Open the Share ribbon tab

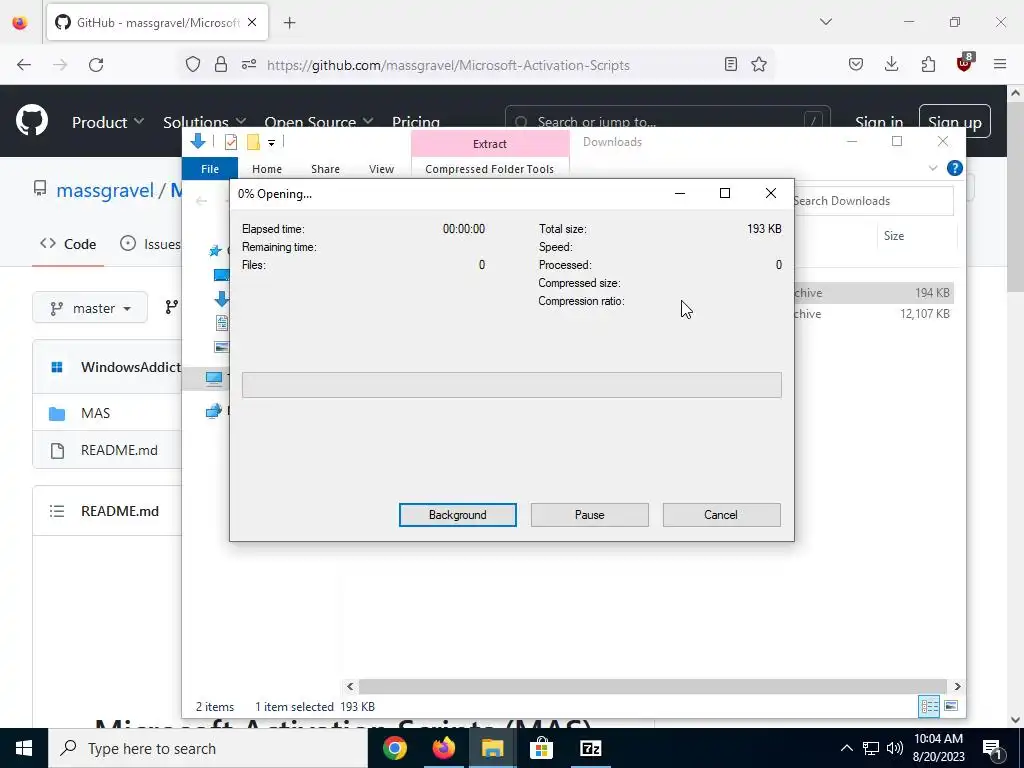[325, 168]
